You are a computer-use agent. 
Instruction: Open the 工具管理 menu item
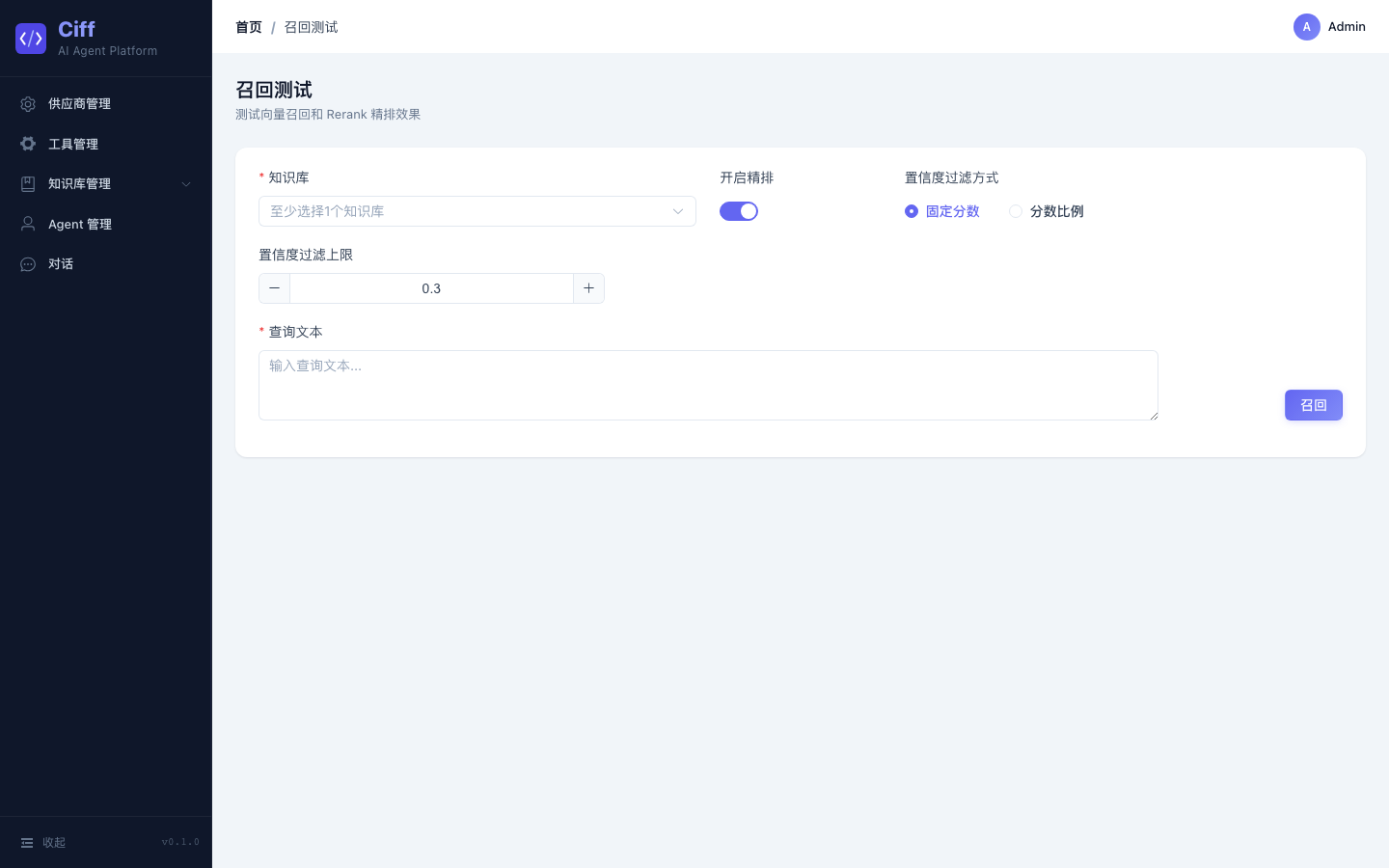coord(106,144)
